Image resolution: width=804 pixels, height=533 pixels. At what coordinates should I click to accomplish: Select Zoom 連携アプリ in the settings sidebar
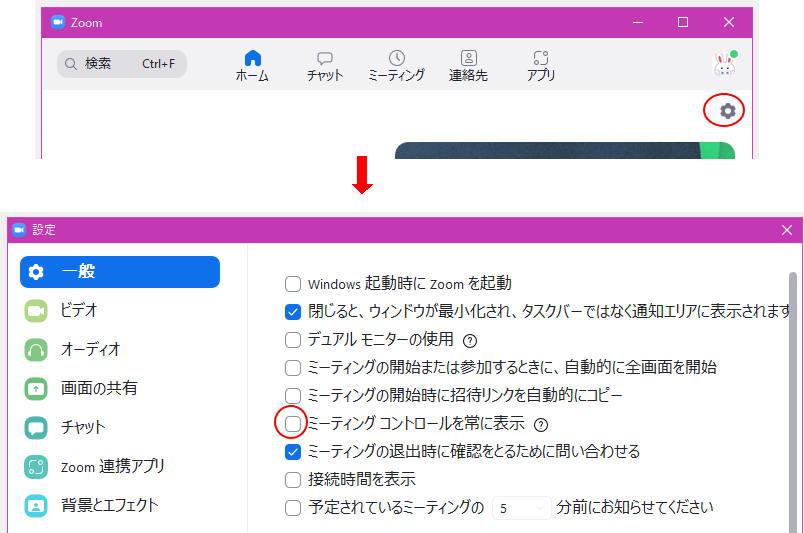tap(120, 466)
